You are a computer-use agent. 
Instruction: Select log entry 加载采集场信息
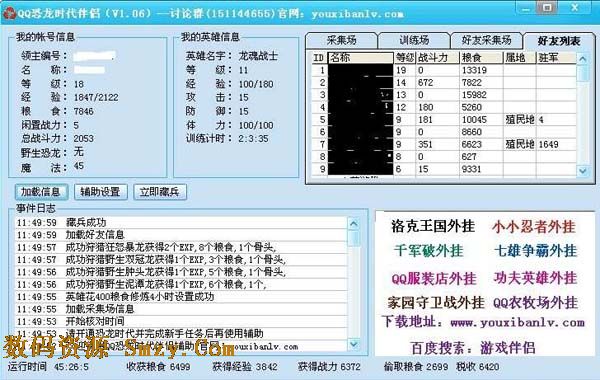(181, 309)
